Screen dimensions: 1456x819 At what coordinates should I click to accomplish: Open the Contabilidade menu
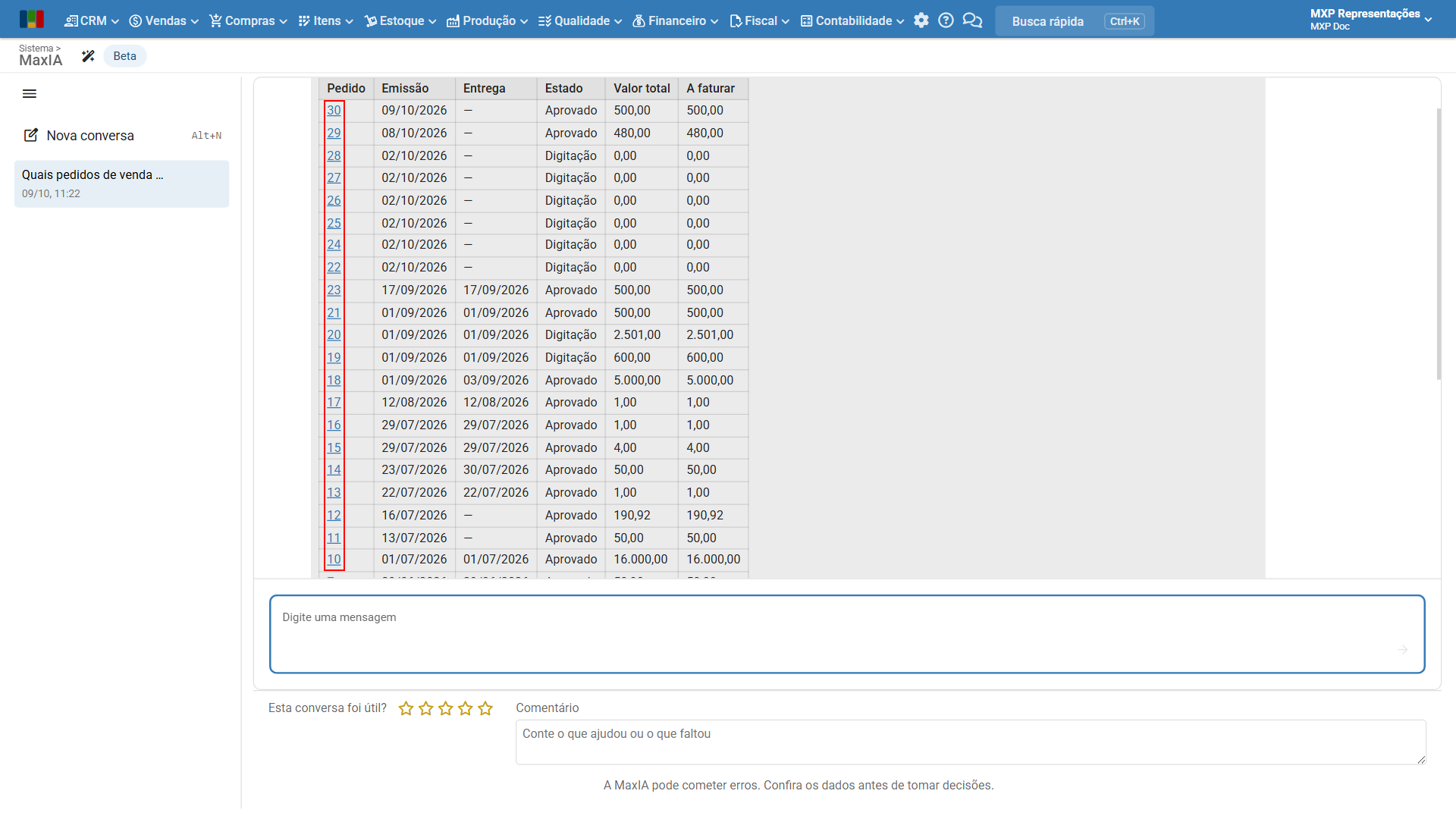coord(852,20)
